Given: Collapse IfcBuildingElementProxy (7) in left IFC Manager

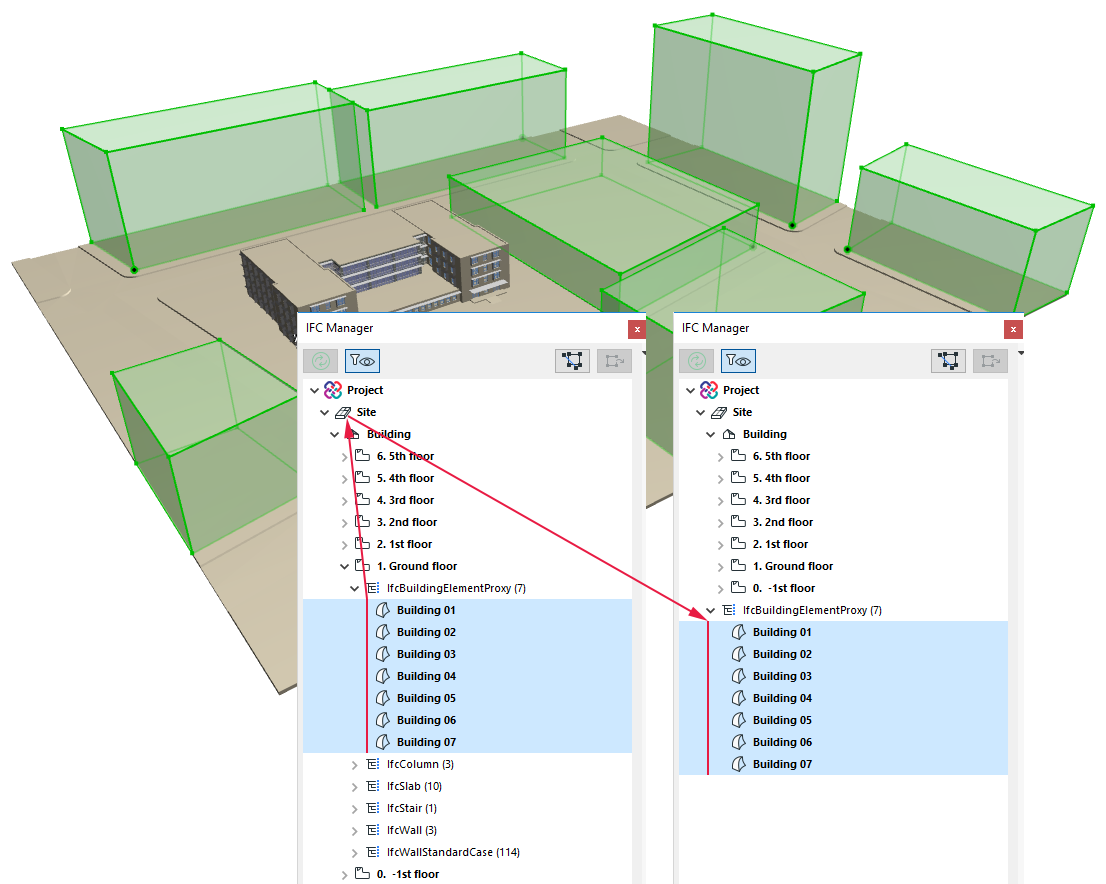Looking at the screenshot, I should [x=355, y=588].
